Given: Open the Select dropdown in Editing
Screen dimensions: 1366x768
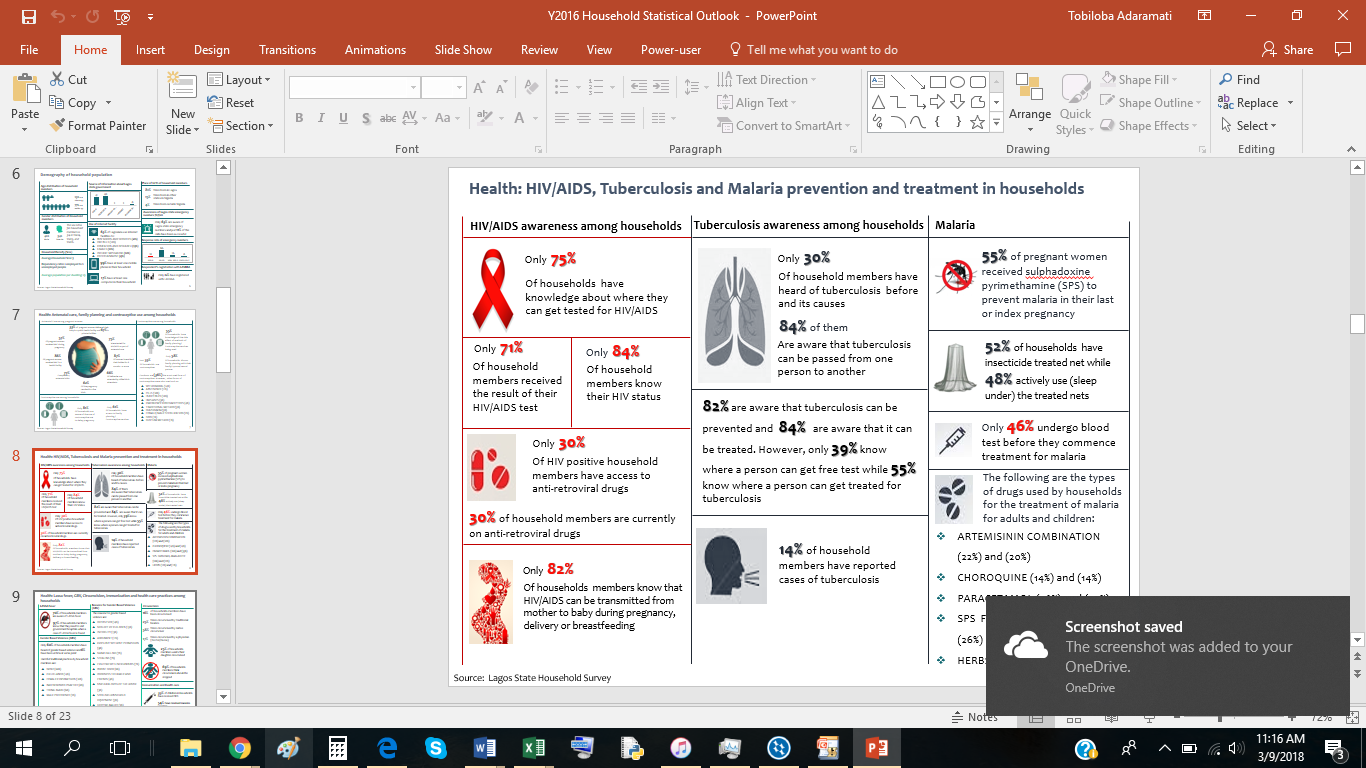Looking at the screenshot, I should pyautogui.click(x=1248, y=126).
